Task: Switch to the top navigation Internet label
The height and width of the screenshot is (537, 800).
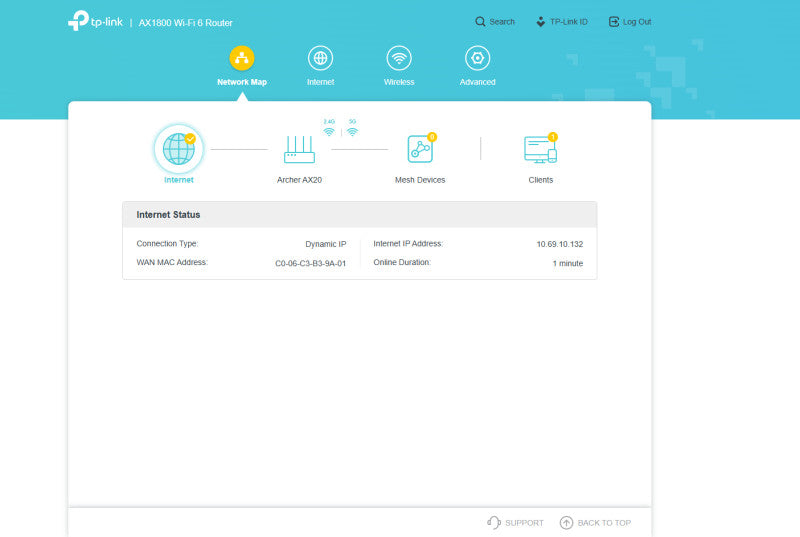Action: [320, 82]
